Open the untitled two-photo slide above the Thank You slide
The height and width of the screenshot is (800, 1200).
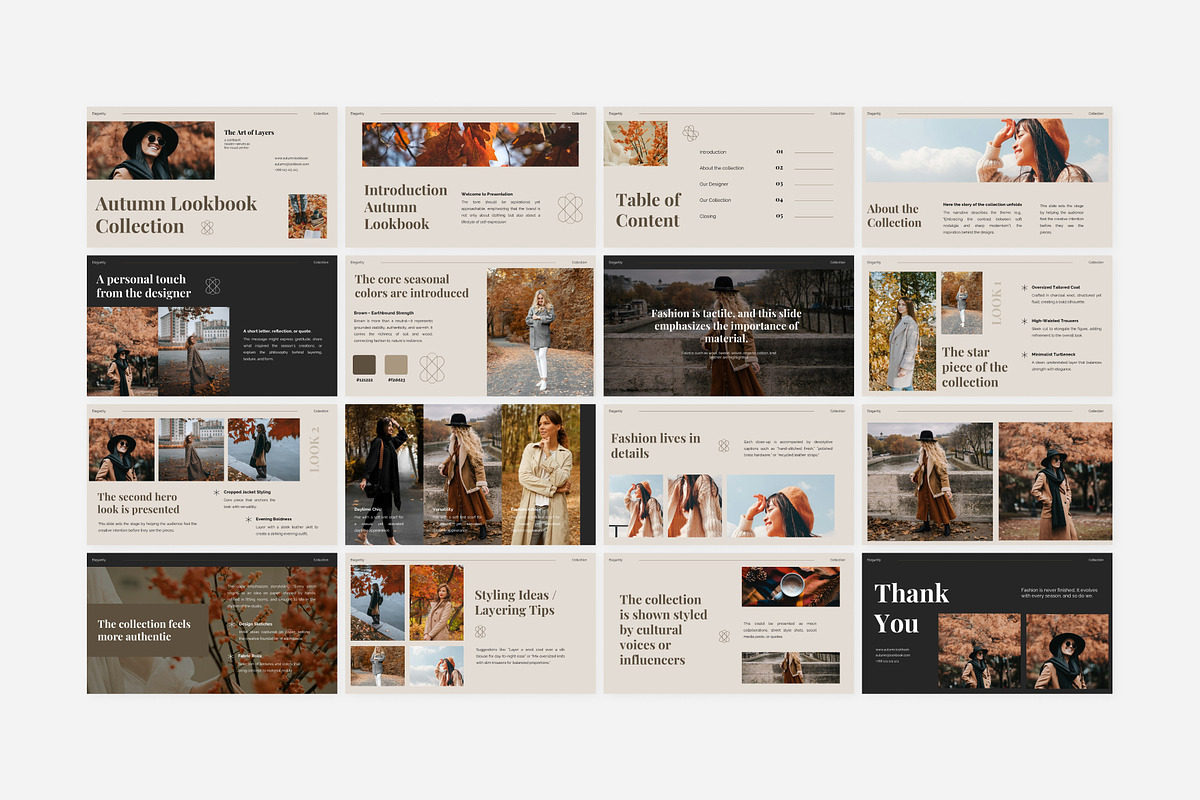point(987,474)
